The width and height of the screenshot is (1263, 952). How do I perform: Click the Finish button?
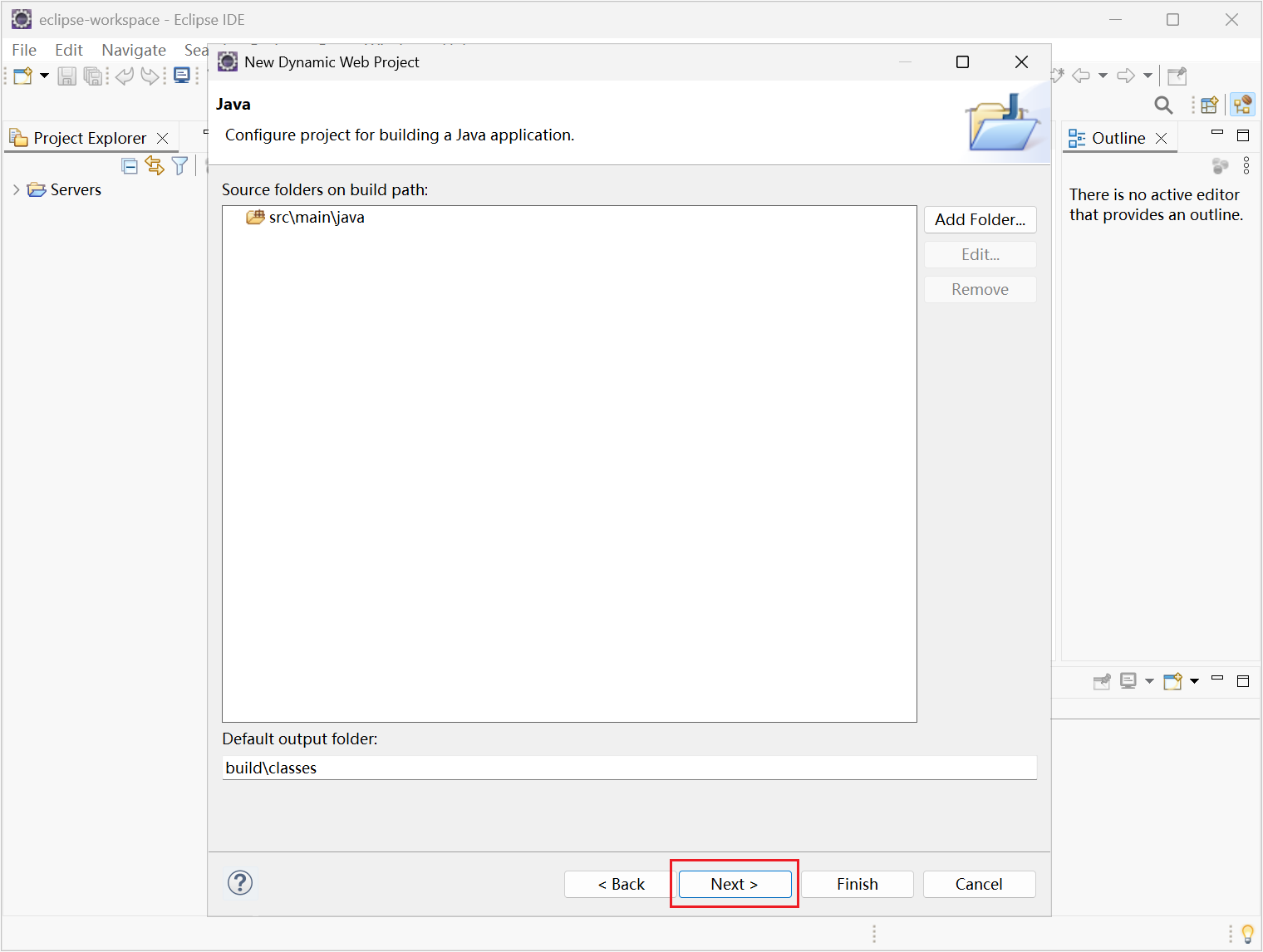[x=858, y=884]
